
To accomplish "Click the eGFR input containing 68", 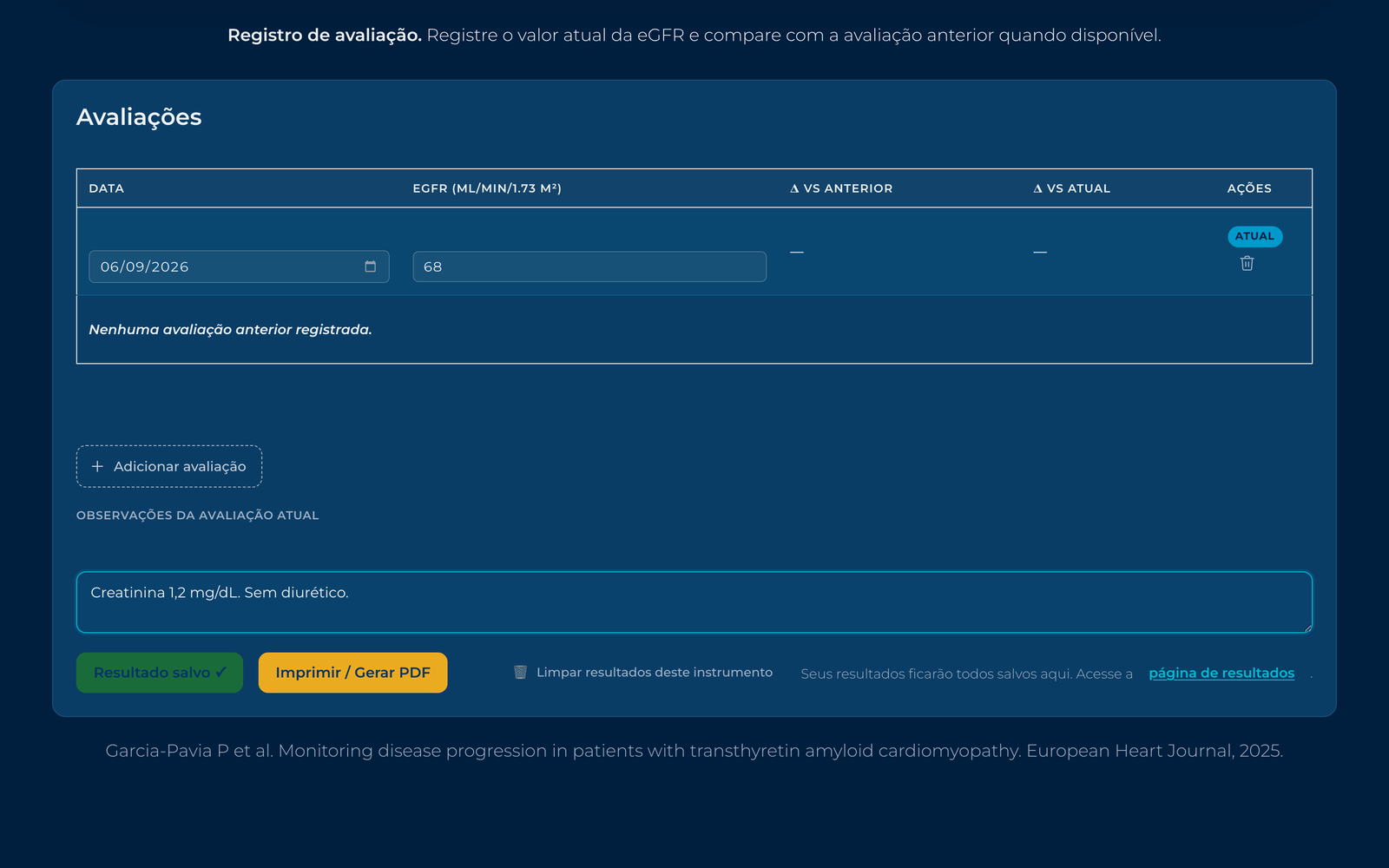I will coord(589,266).
